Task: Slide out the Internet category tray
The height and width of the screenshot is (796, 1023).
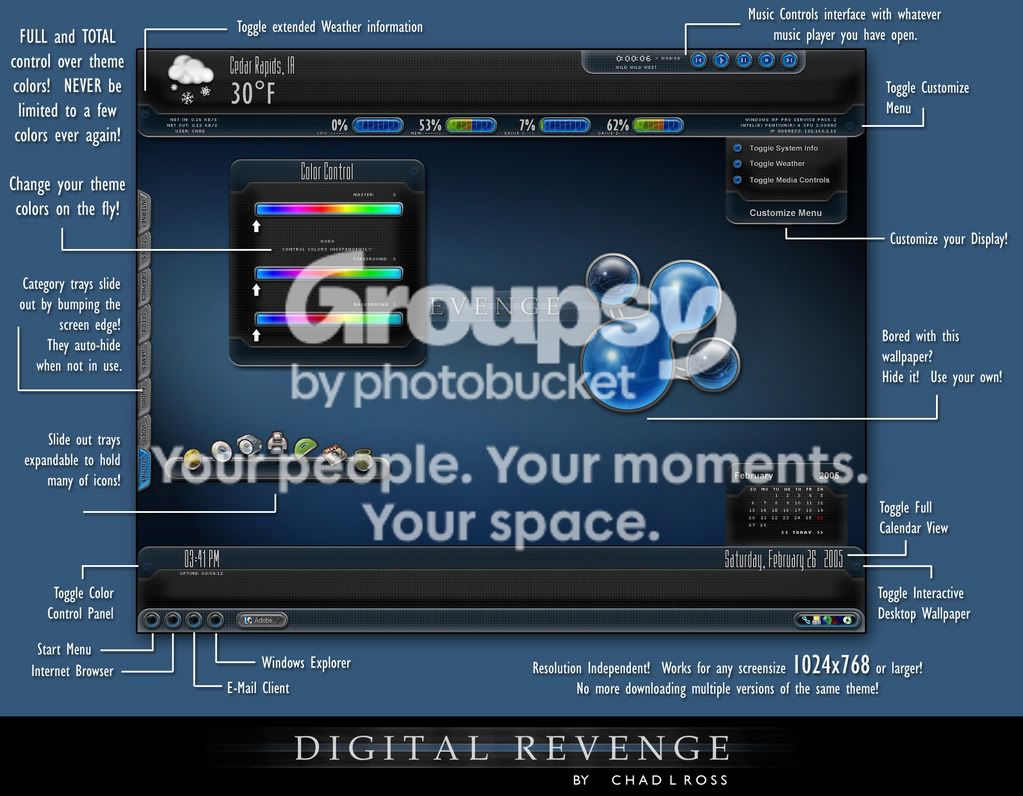Action: pos(143,213)
